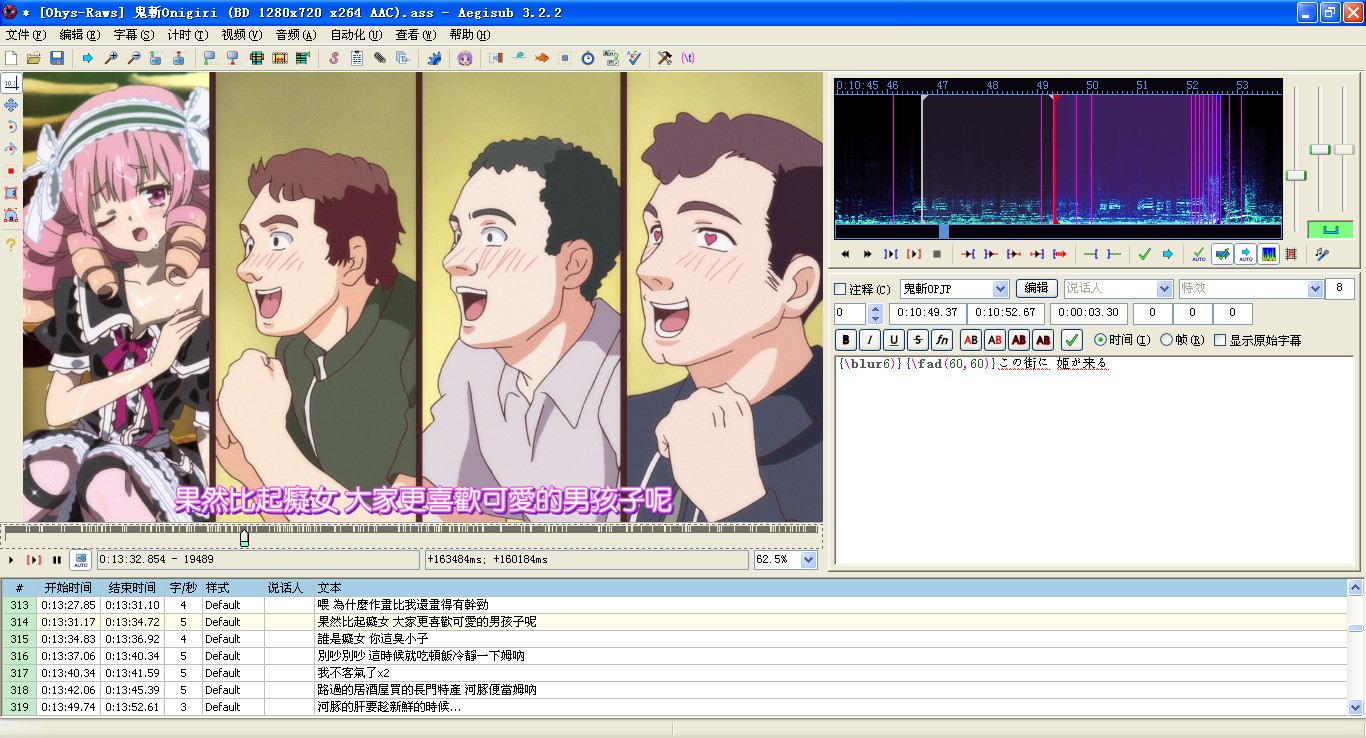This screenshot has width=1366, height=738.
Task: Commit line text green checkmark button
Action: tap(1072, 340)
